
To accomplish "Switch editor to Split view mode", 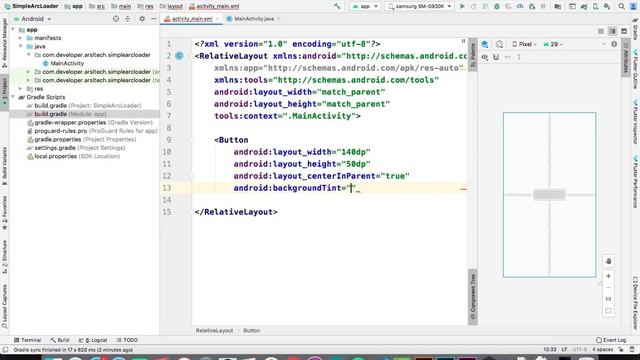I will coord(612,31).
